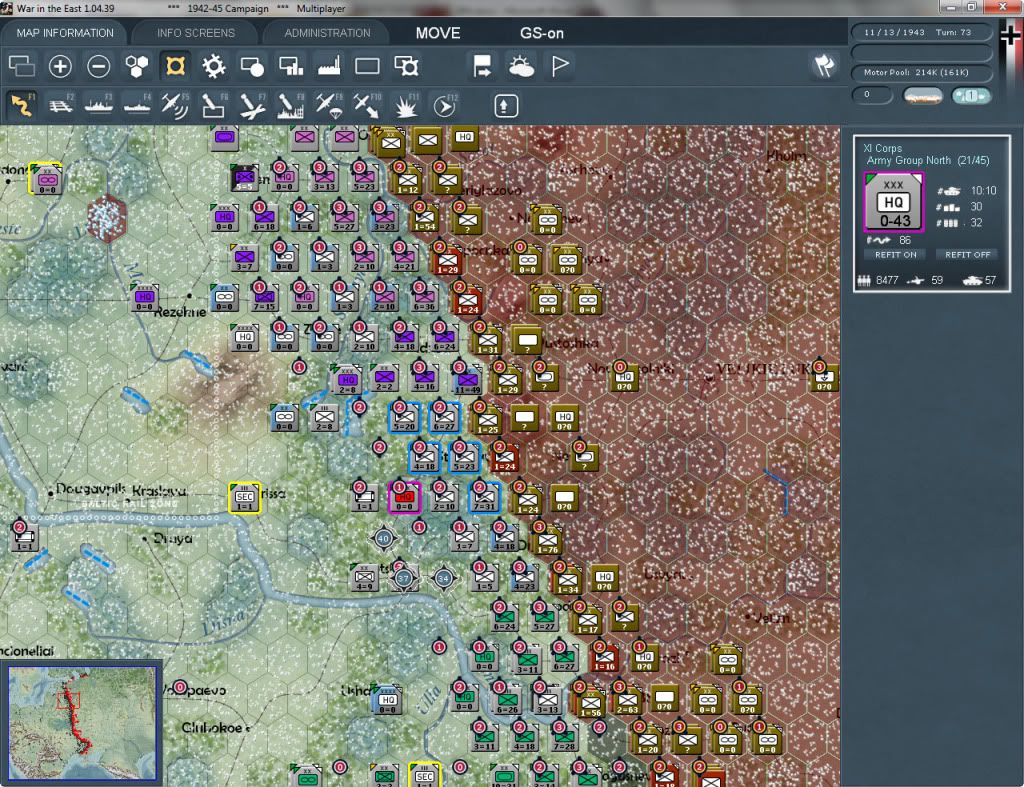Click the teal pill button labeled 1
Image resolution: width=1024 pixels, height=787 pixels.
tap(970, 96)
